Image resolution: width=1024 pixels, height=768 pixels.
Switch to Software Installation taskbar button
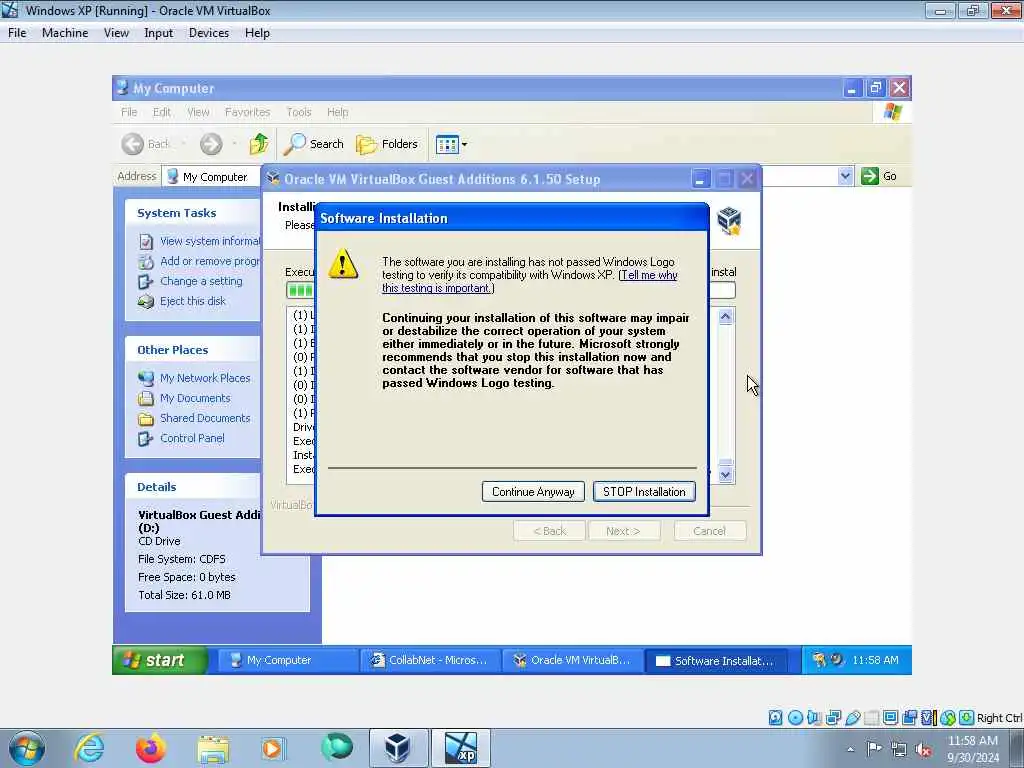(x=716, y=661)
